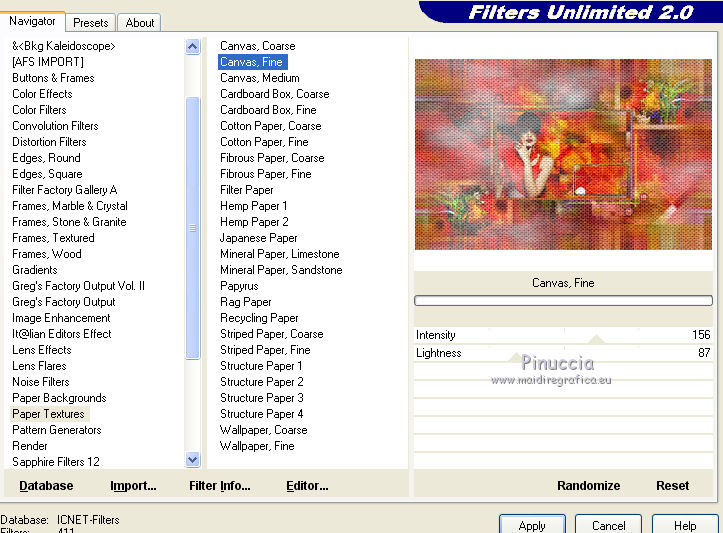The image size is (723, 533).
Task: Click Database button
Action: [x=46, y=486]
